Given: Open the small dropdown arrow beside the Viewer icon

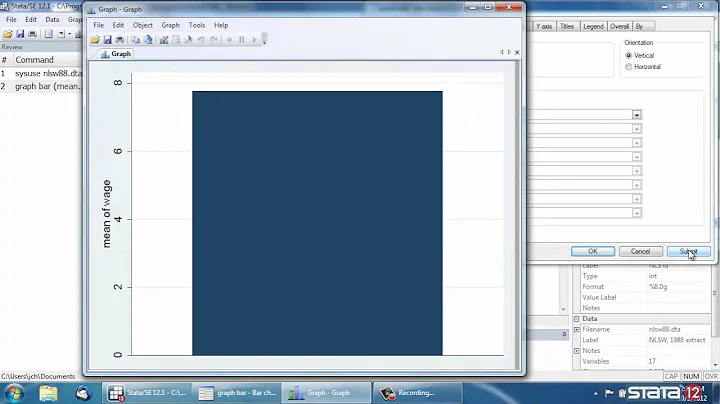Looking at the screenshot, I should pos(69,34).
